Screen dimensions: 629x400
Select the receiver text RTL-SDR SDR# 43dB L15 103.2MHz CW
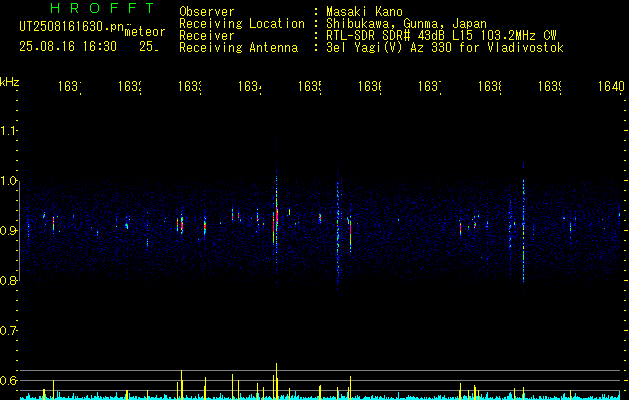click(441, 36)
